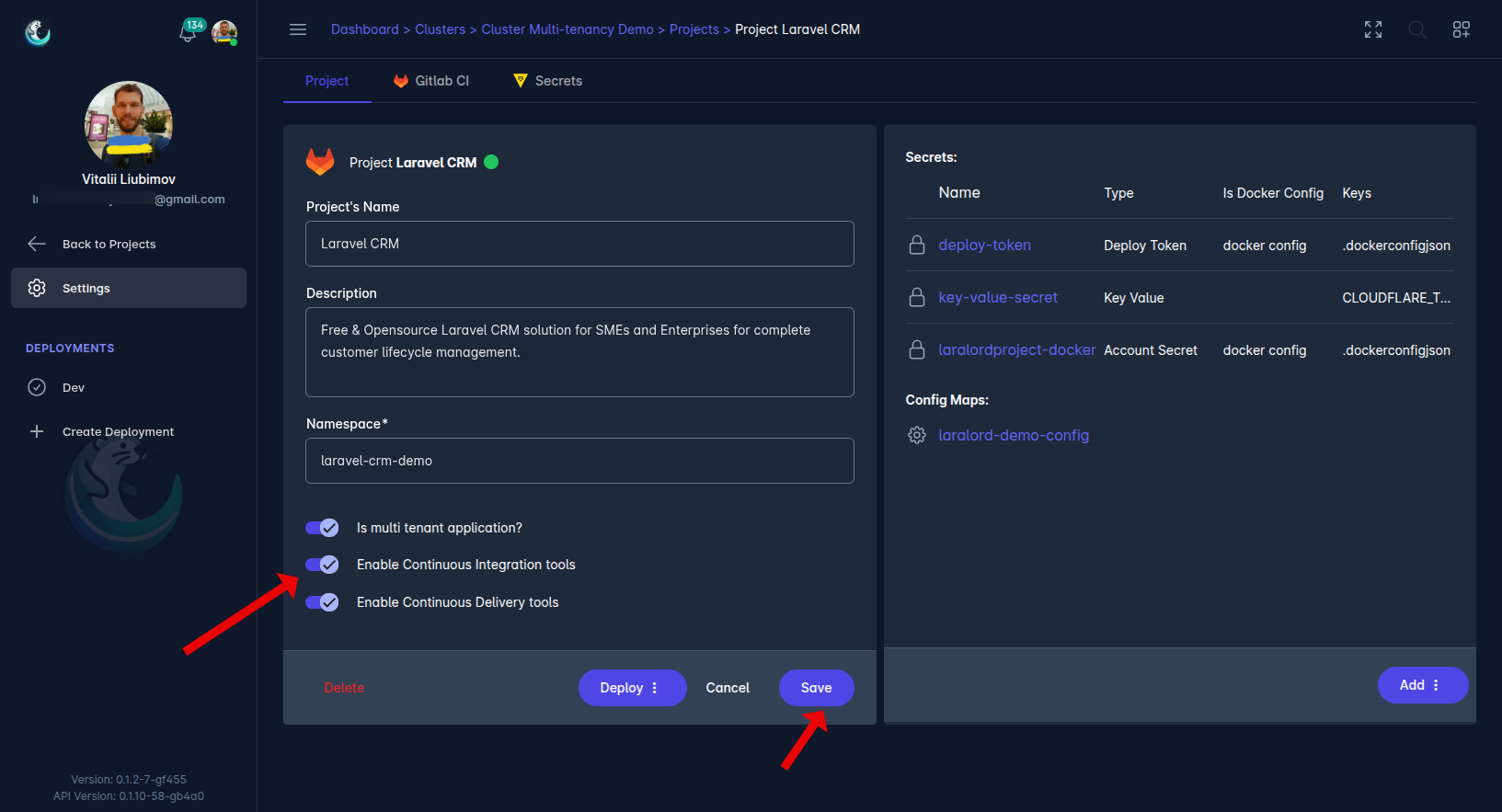
Task: Open the Projects breadcrumb link
Action: pyautogui.click(x=694, y=29)
